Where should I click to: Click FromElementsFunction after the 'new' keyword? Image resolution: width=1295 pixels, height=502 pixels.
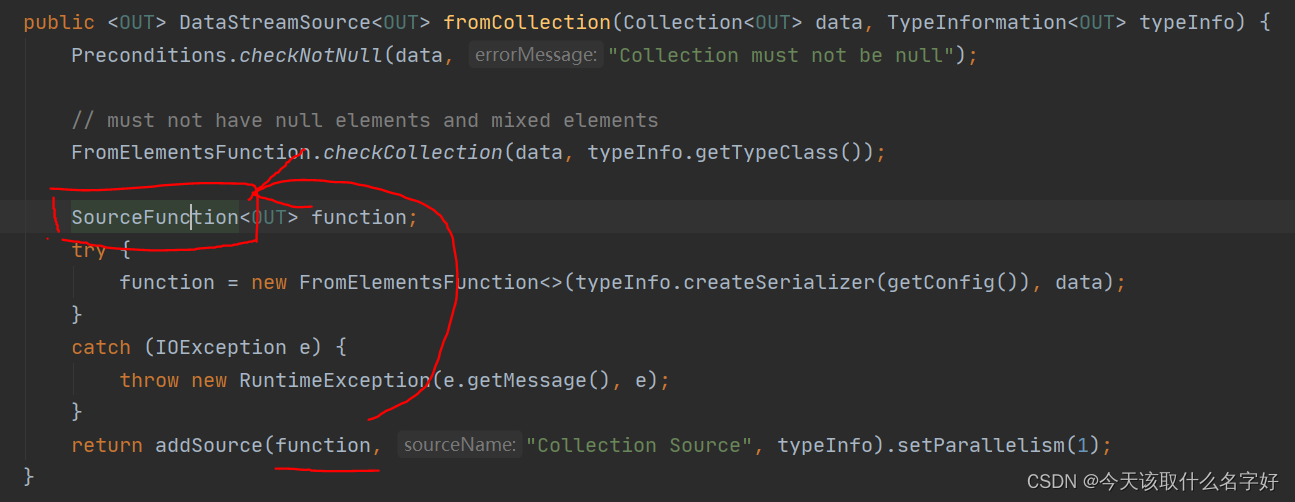[419, 283]
